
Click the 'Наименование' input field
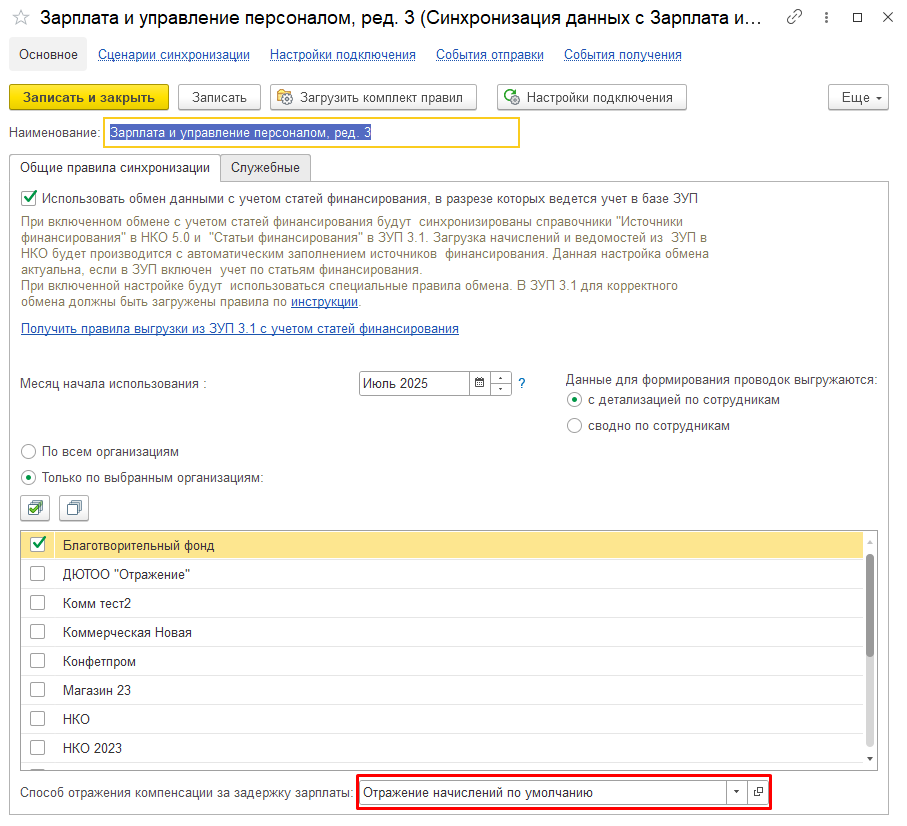click(311, 132)
